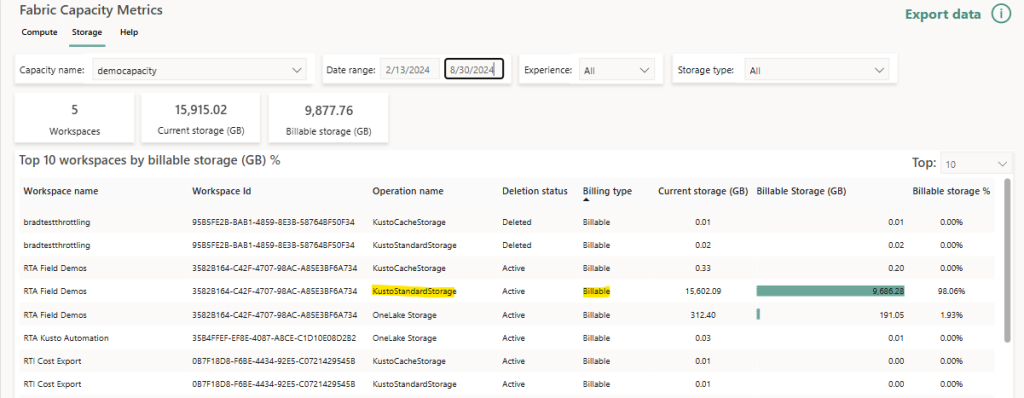Image resolution: width=1024 pixels, height=398 pixels.
Task: Sort by Current storage (GB) column header
Action: [x=703, y=191]
